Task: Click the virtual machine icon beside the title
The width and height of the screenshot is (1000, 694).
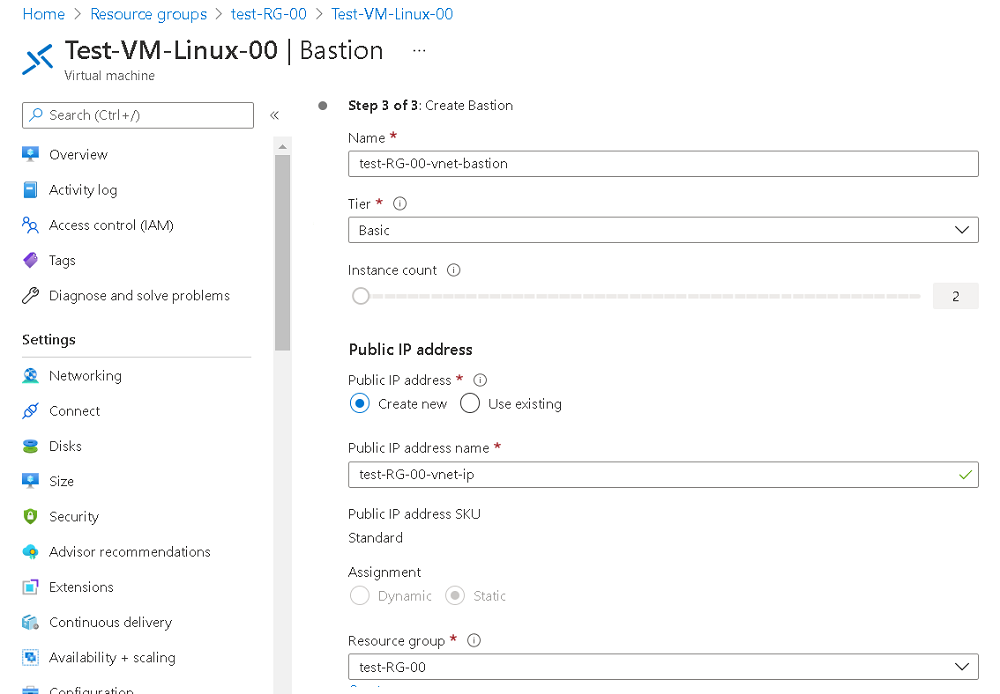Action: click(38, 59)
